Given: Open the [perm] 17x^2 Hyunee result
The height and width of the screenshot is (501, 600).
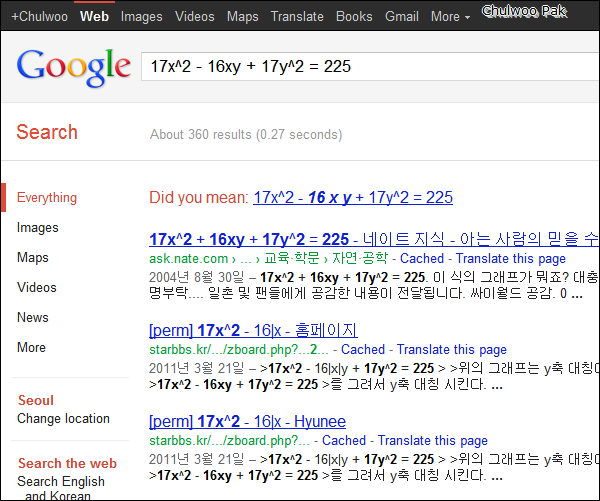Looking at the screenshot, I should [x=247, y=421].
